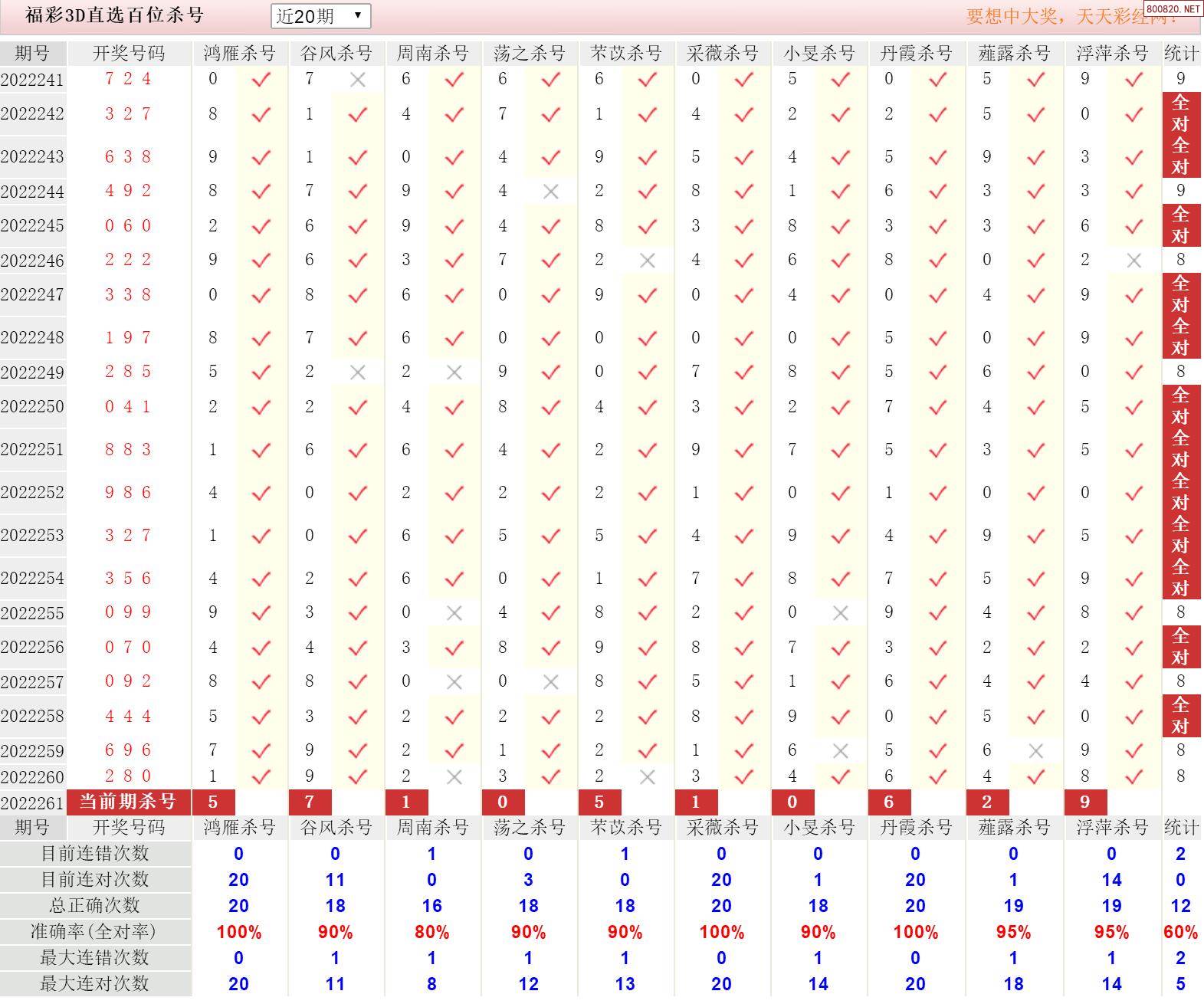
Task: Click the red checkmark in 浮萍 column, row 2022241
Action: coord(1134,79)
